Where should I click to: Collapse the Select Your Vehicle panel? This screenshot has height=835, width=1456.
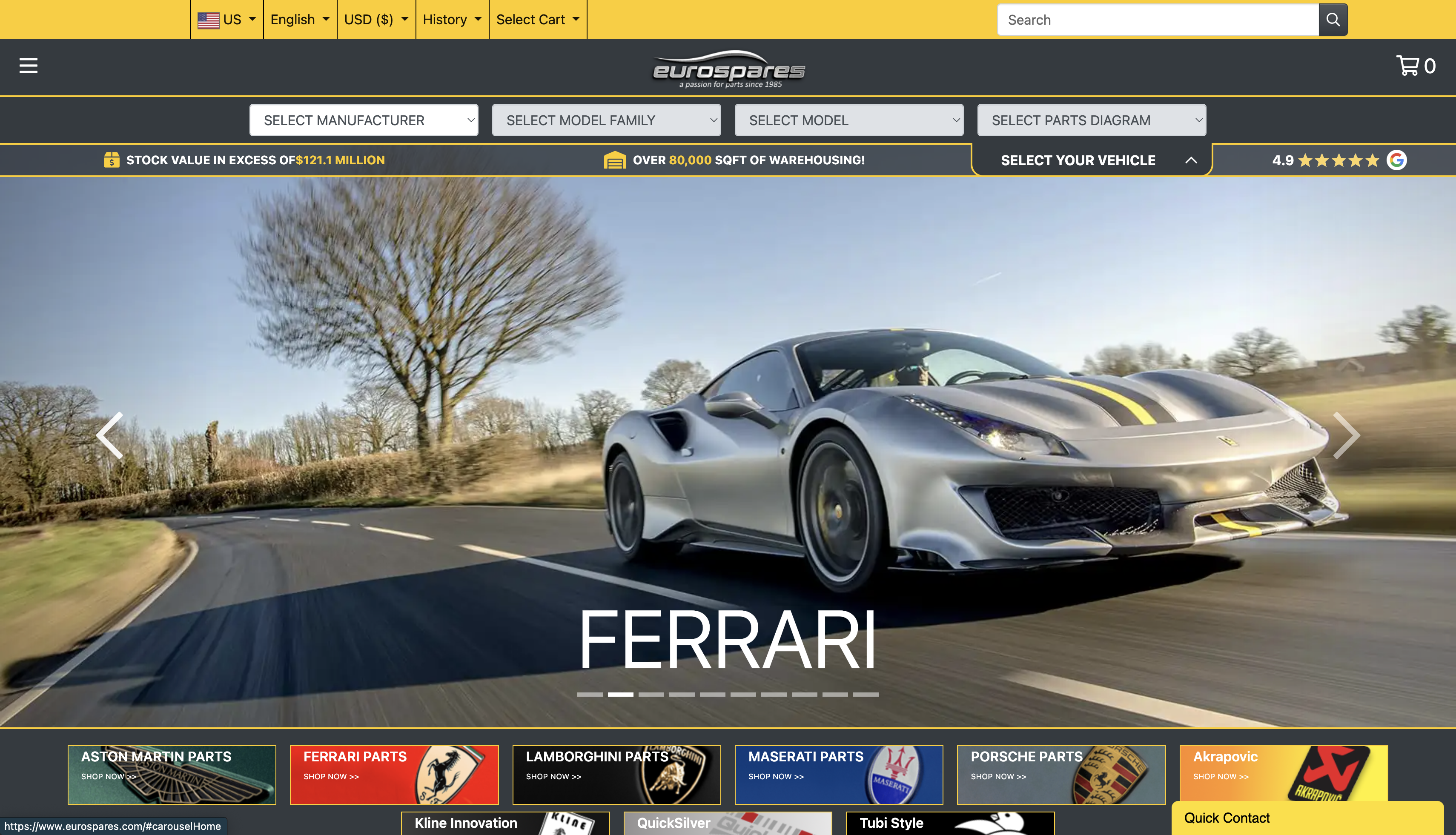(x=1092, y=160)
